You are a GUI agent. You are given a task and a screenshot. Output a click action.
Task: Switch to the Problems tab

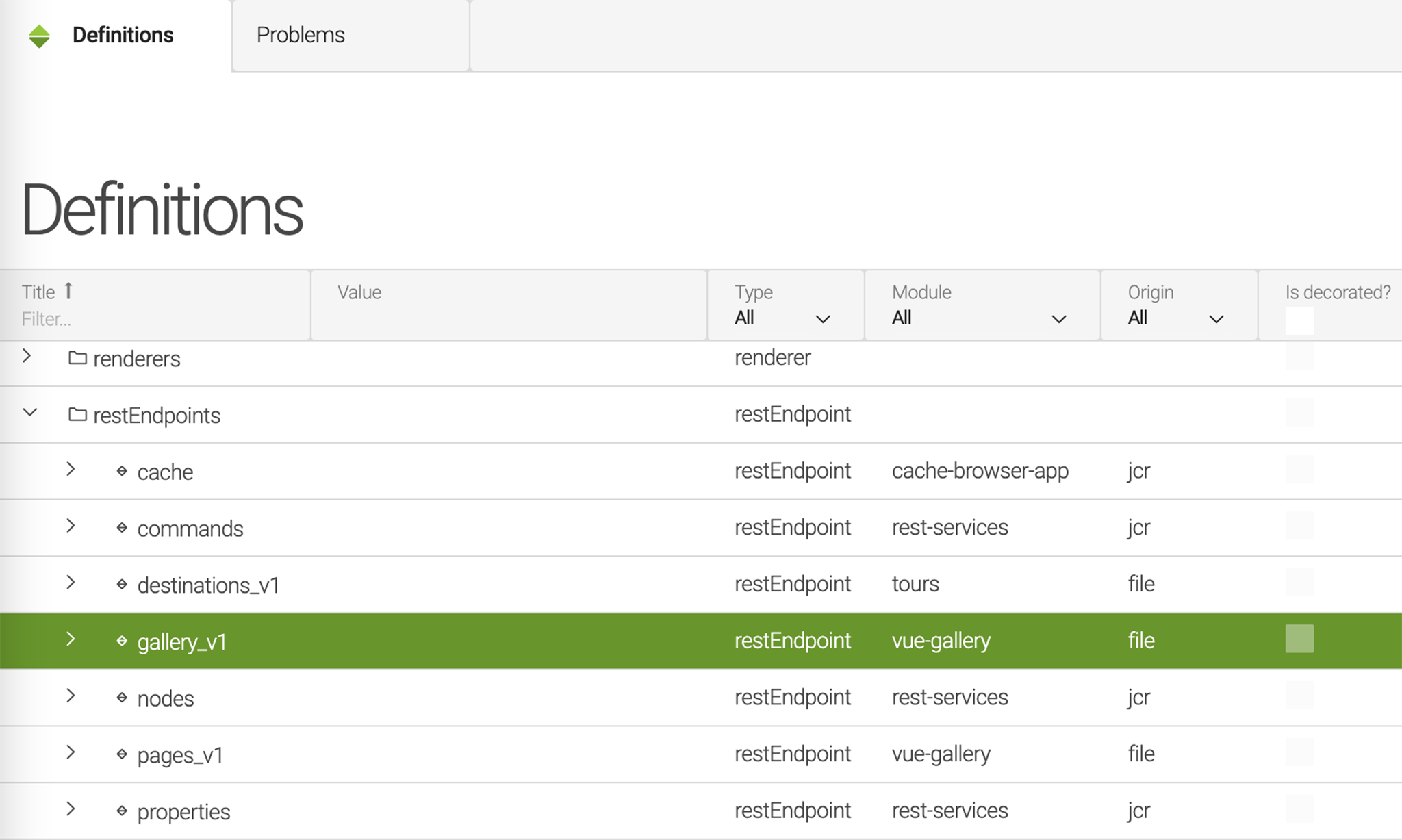coord(301,35)
